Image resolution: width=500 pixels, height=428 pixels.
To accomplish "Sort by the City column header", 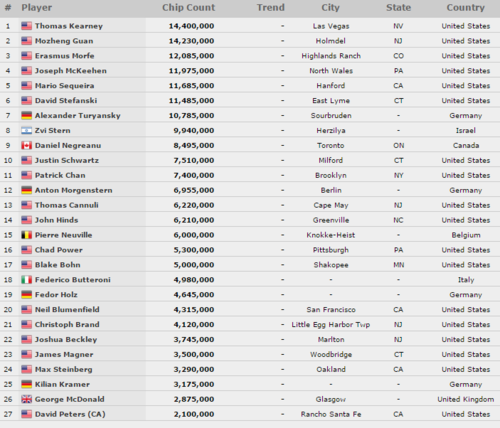I will (x=330, y=8).
